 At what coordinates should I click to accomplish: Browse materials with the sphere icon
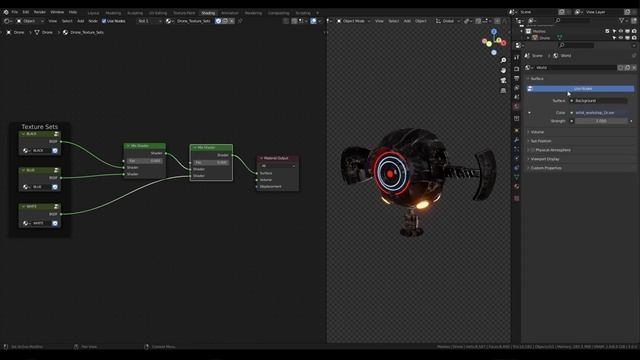(x=169, y=21)
